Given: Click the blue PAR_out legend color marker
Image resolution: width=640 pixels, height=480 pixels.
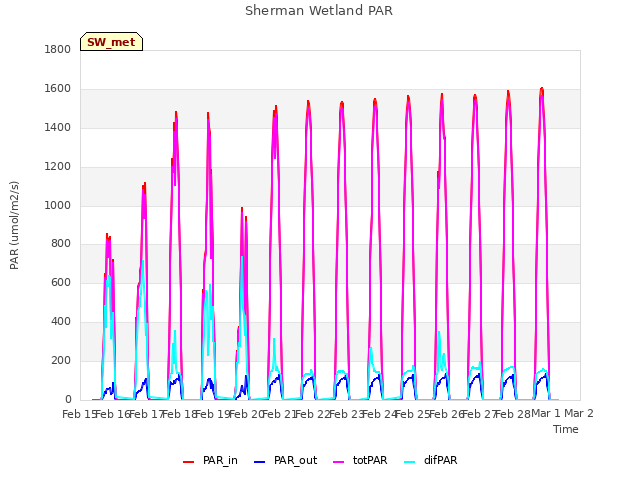Looking at the screenshot, I should pyautogui.click(x=260, y=462).
